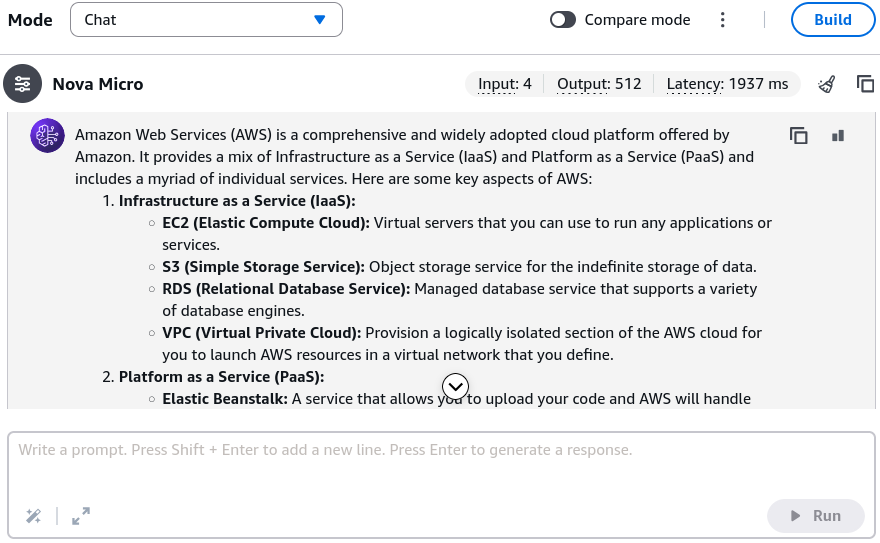This screenshot has height=543, width=880.
Task: Jump to the latest message with the down chevron
Action: 455,386
